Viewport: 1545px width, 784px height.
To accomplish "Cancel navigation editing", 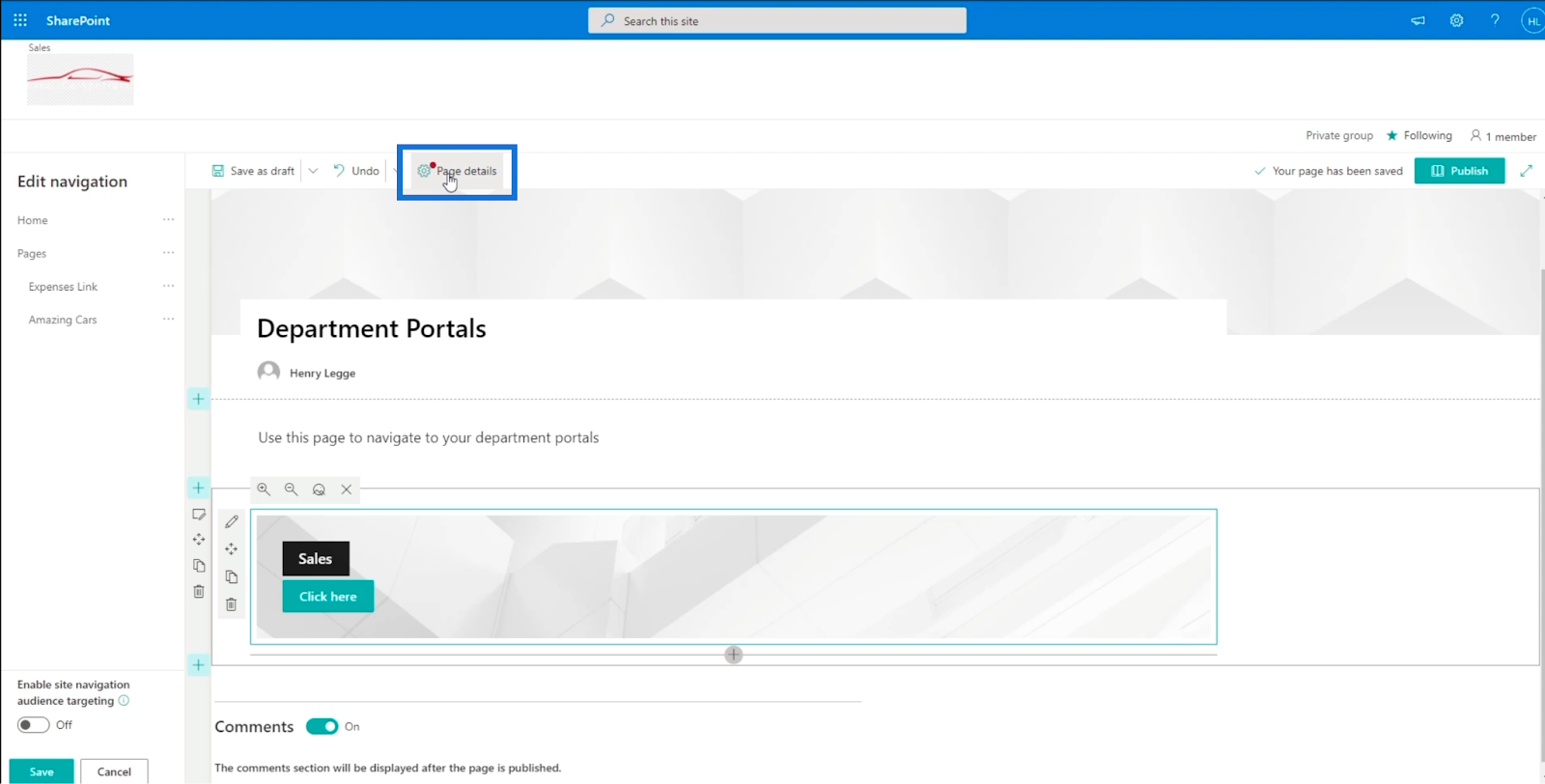I will 114,771.
